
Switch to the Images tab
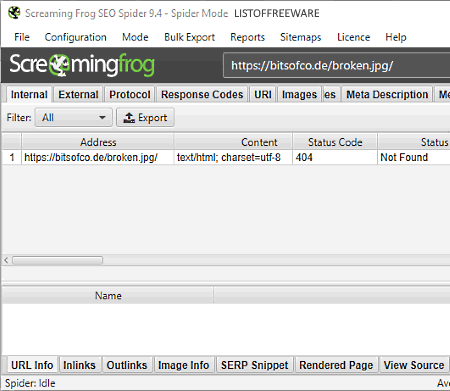[299, 95]
